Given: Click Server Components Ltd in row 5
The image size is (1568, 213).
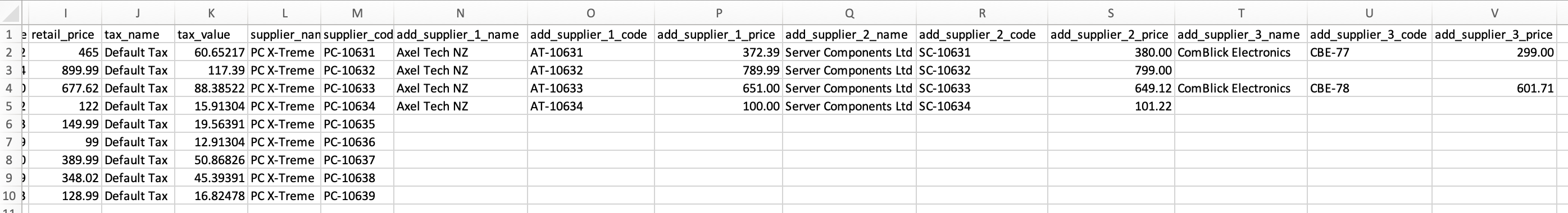Looking at the screenshot, I should click(849, 106).
